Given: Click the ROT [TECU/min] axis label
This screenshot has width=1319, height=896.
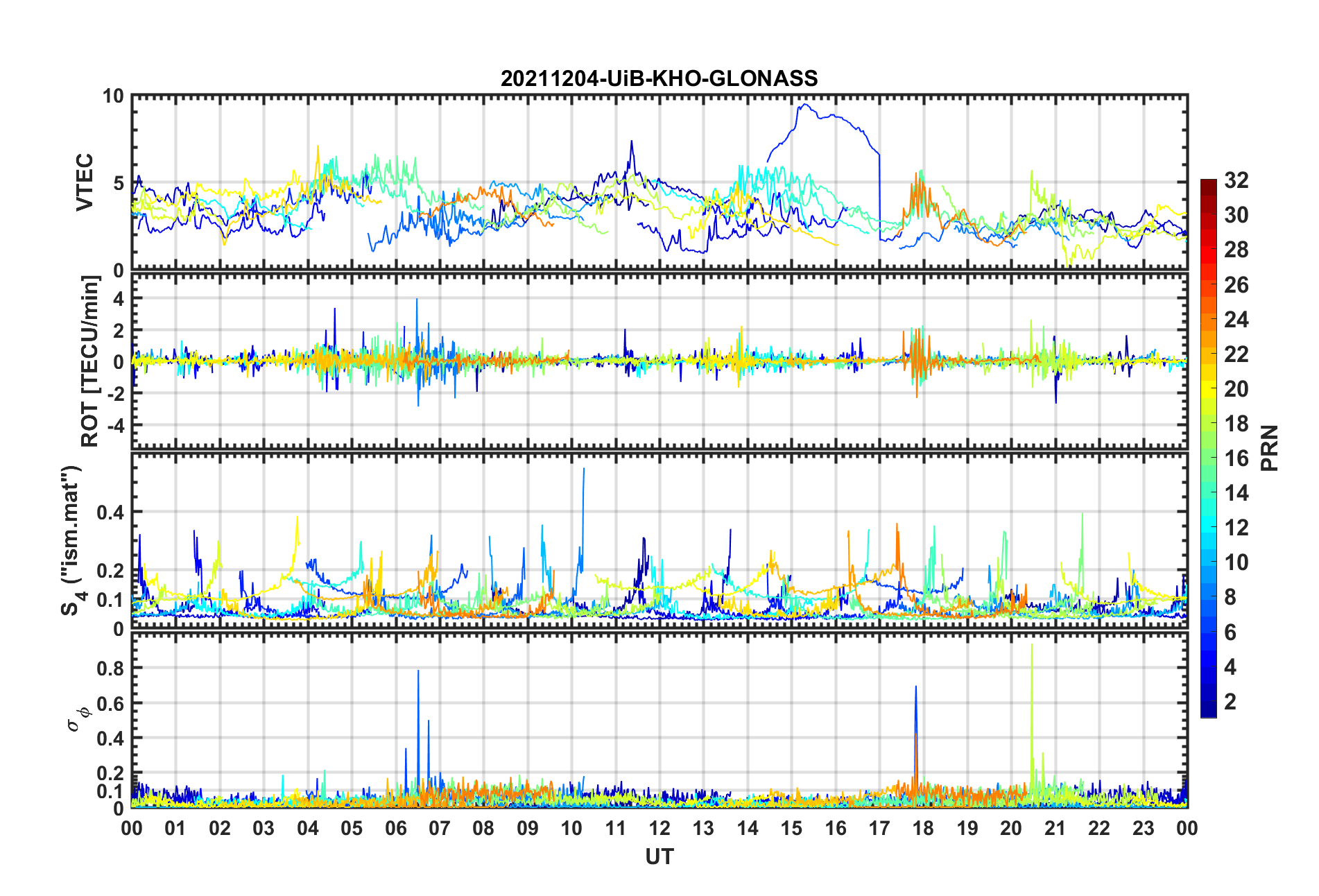Looking at the screenshot, I should 90,361.
